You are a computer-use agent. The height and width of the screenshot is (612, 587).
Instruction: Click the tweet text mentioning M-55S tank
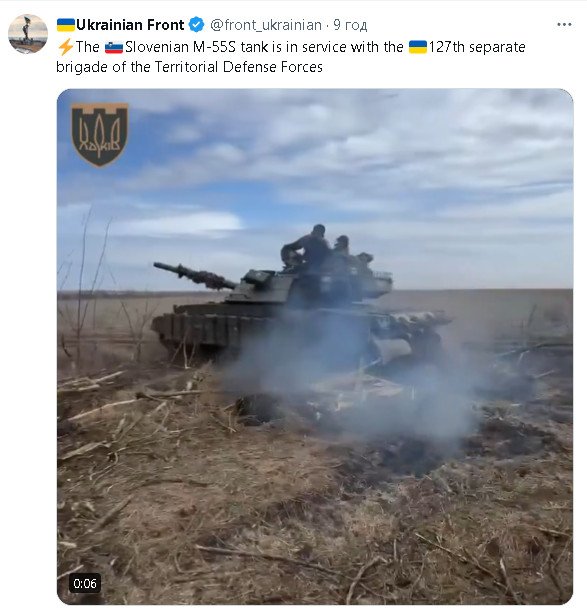[x=291, y=57]
